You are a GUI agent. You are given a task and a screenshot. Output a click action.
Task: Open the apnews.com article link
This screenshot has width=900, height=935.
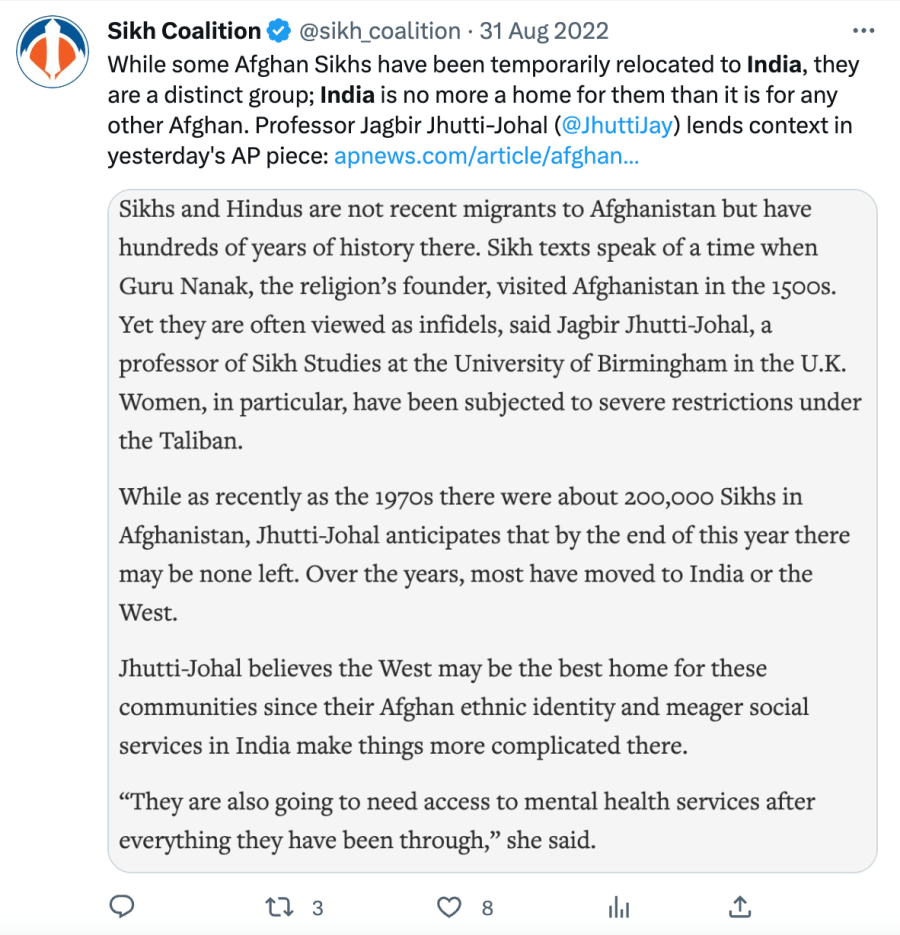pyautogui.click(x=486, y=156)
